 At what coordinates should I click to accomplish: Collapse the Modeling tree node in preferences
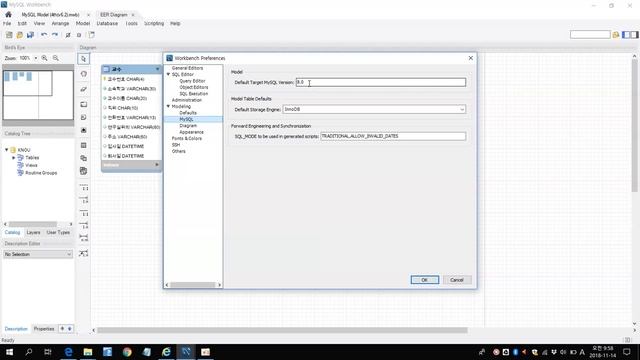pos(168,106)
